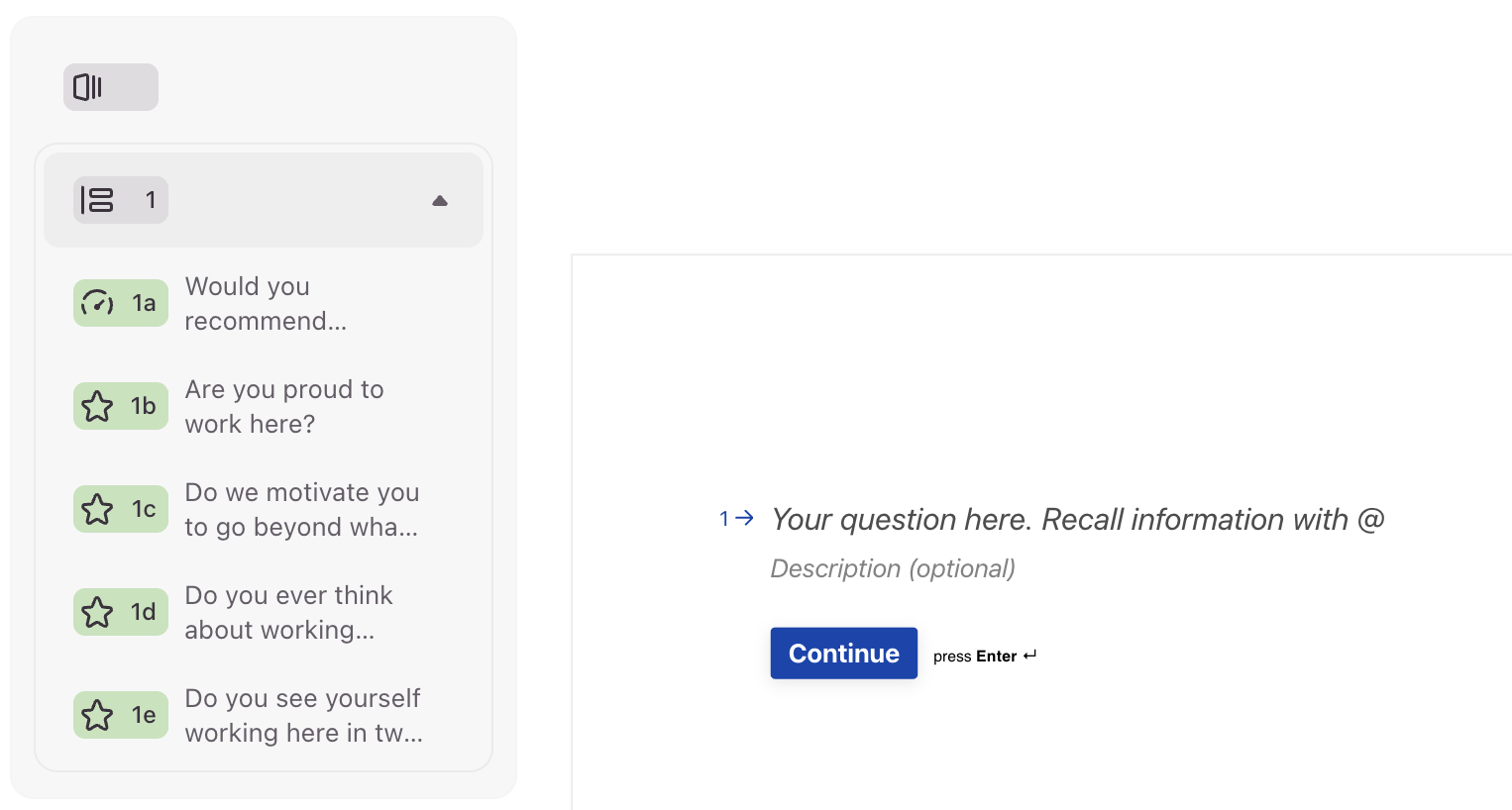1512x810 pixels.
Task: Click the star icon for question 1c
Action: (x=97, y=509)
